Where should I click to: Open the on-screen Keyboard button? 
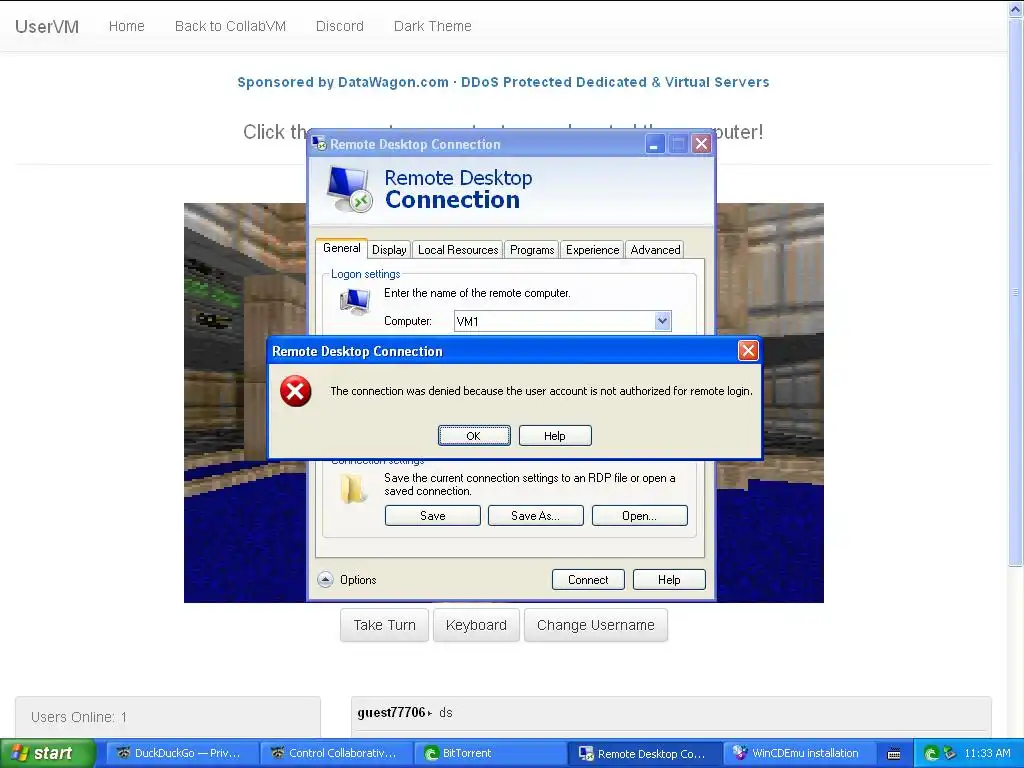point(476,625)
